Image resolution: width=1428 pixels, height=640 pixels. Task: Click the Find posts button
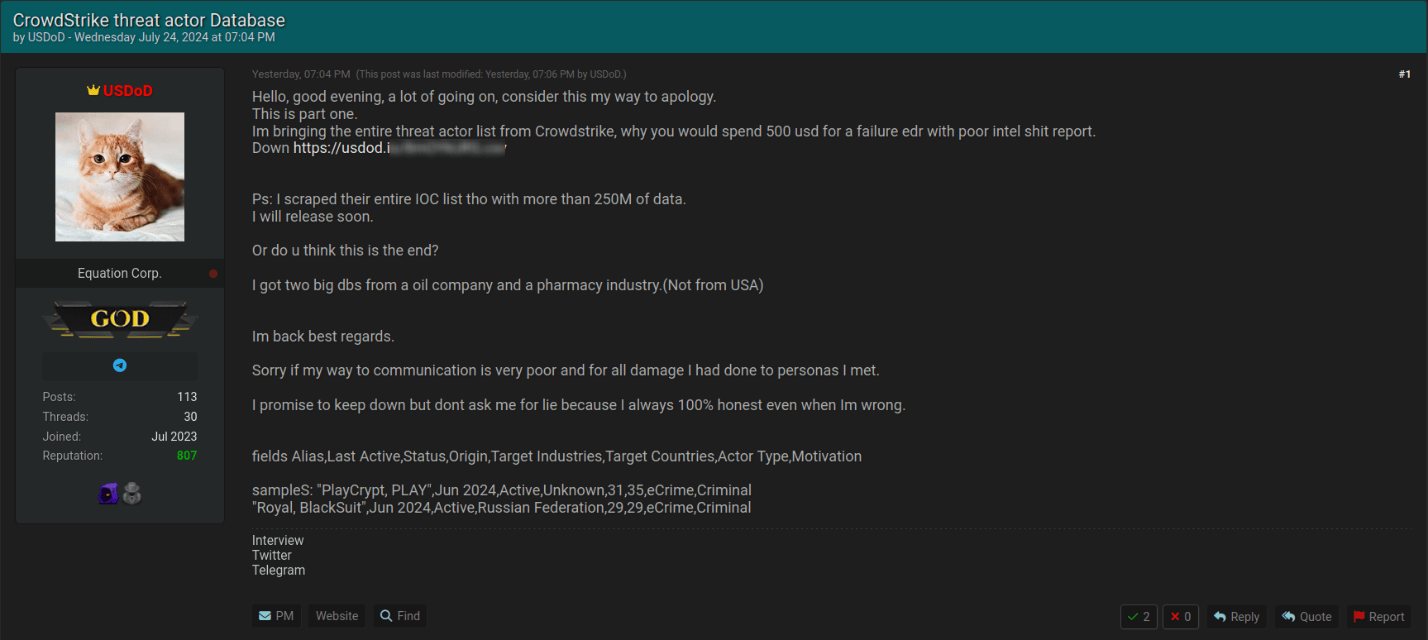(x=400, y=616)
